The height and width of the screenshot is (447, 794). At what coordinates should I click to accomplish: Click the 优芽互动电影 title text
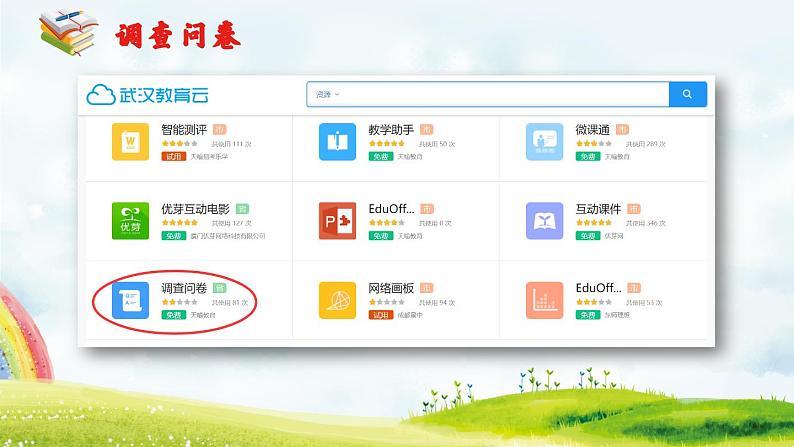pyautogui.click(x=195, y=209)
